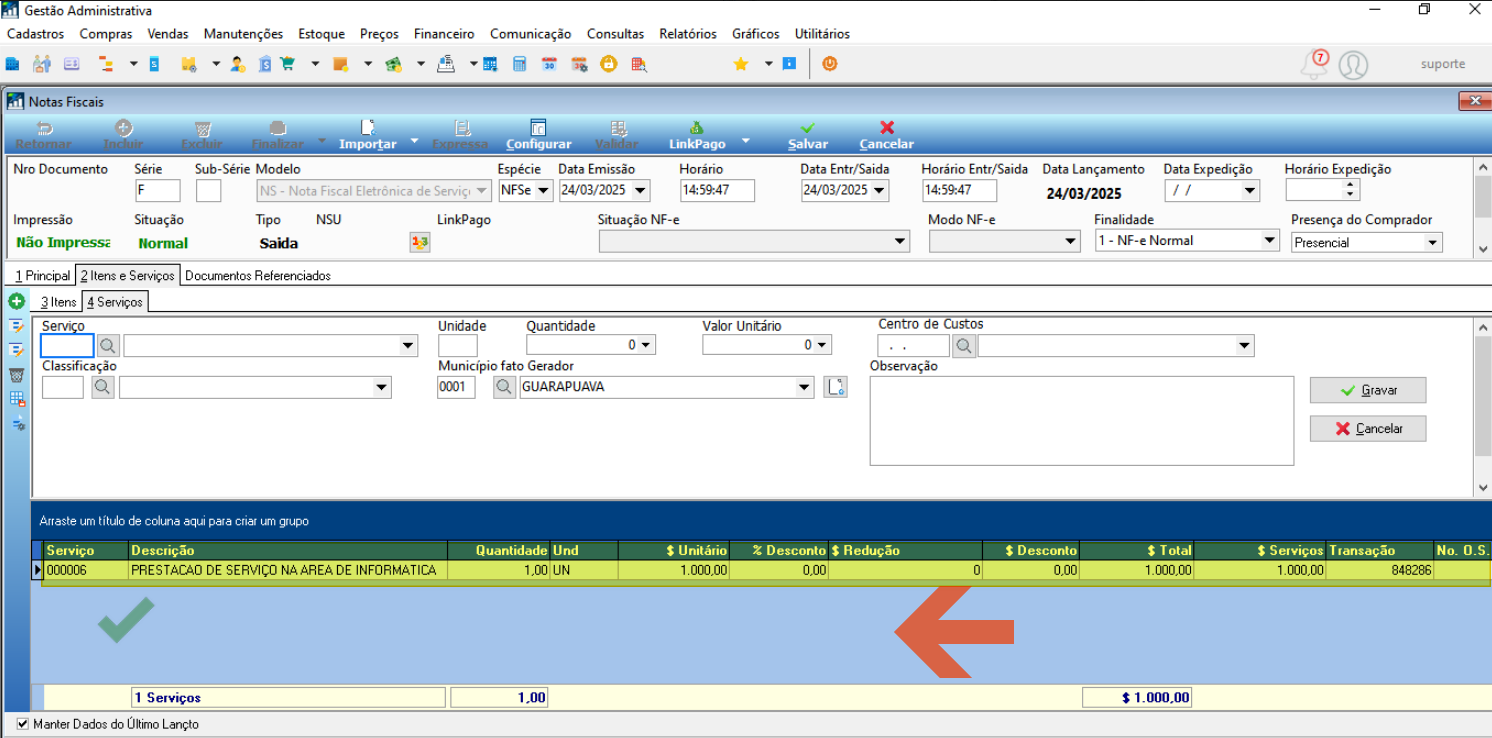Screen dimensions: 1492x738
Task: Select the 3 Itens tab
Action: pos(58,301)
